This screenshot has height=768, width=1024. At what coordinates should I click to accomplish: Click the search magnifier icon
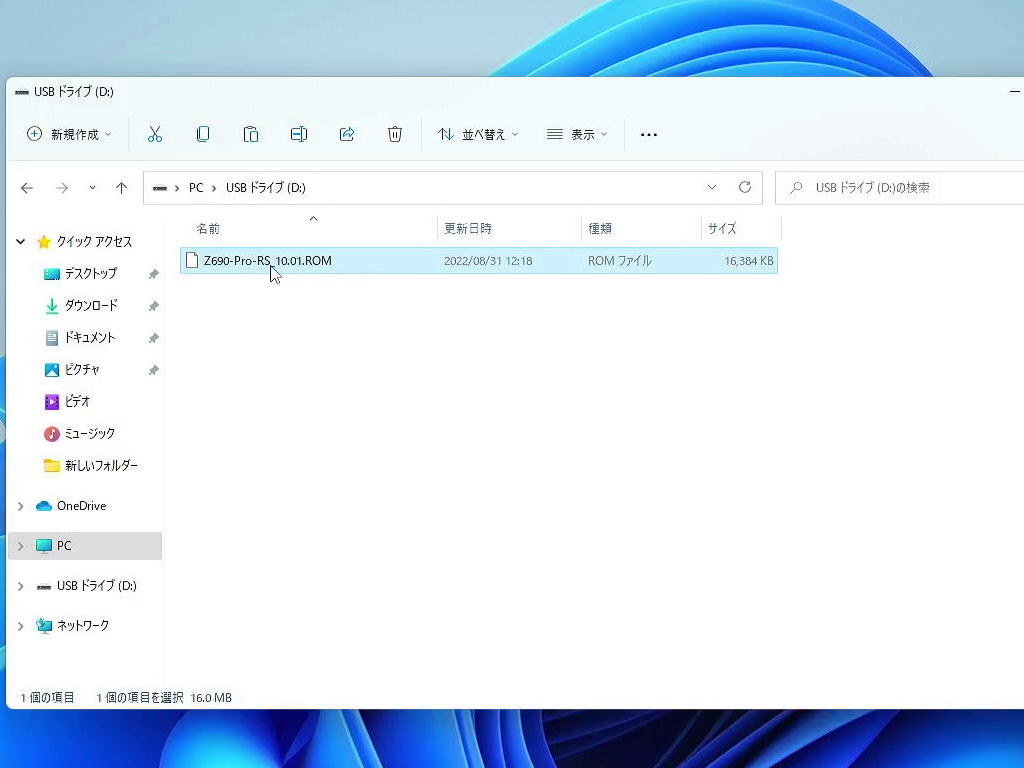coord(796,188)
